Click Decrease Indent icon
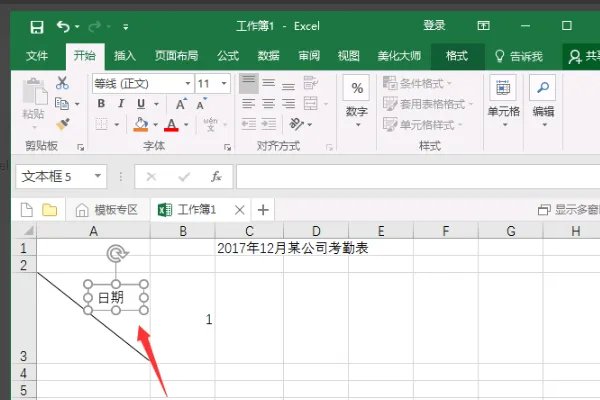Screen dimensions: 600x400 pos(249,124)
